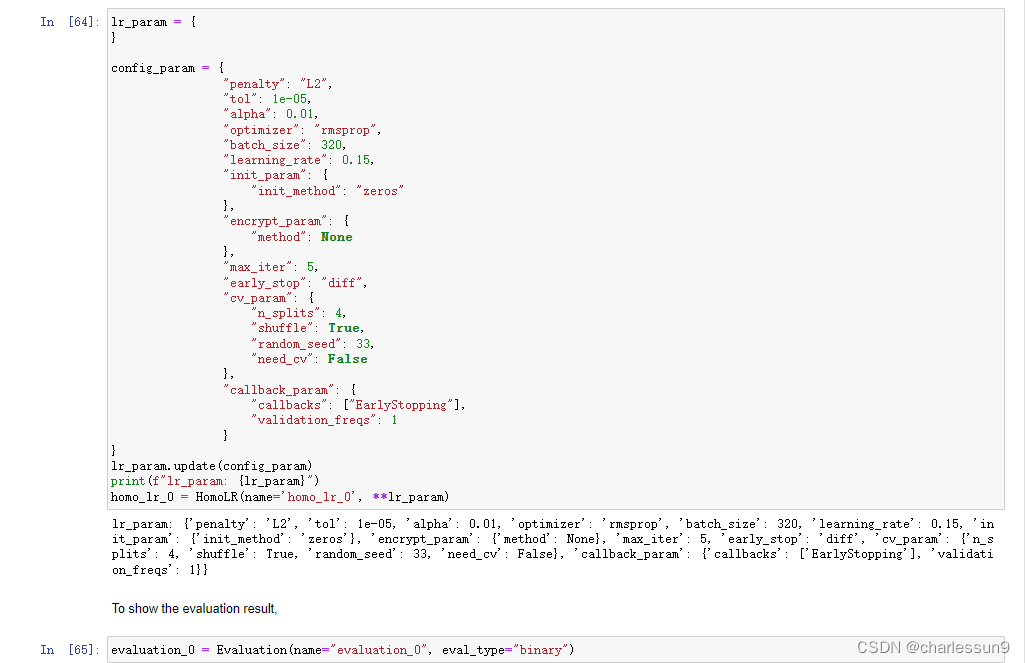1025x663 pixels.
Task: Click the True value for shuffle
Action: pyautogui.click(x=343, y=327)
